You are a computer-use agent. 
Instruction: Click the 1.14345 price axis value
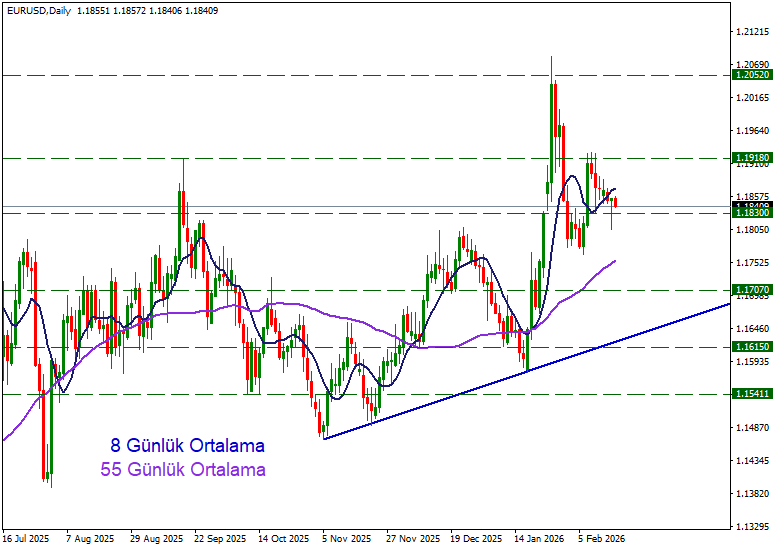click(751, 460)
